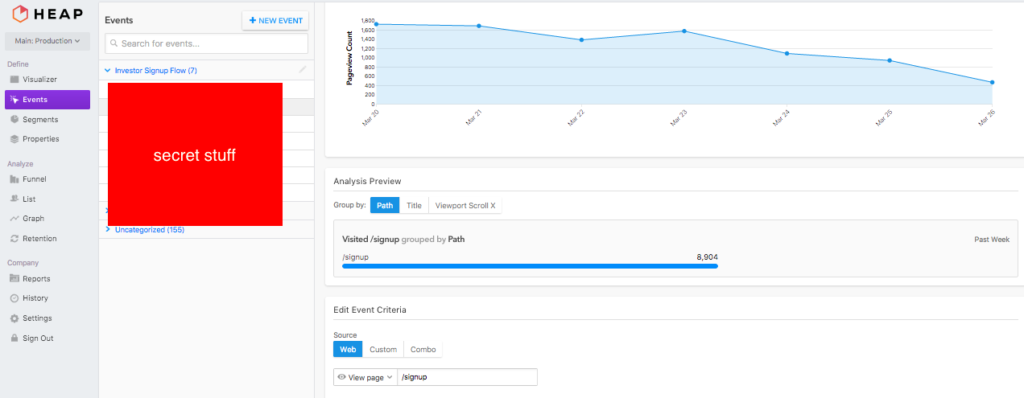Viewport: 1024px width, 398px height.
Task: Open the Main: Production environment dropdown
Action: [47, 41]
